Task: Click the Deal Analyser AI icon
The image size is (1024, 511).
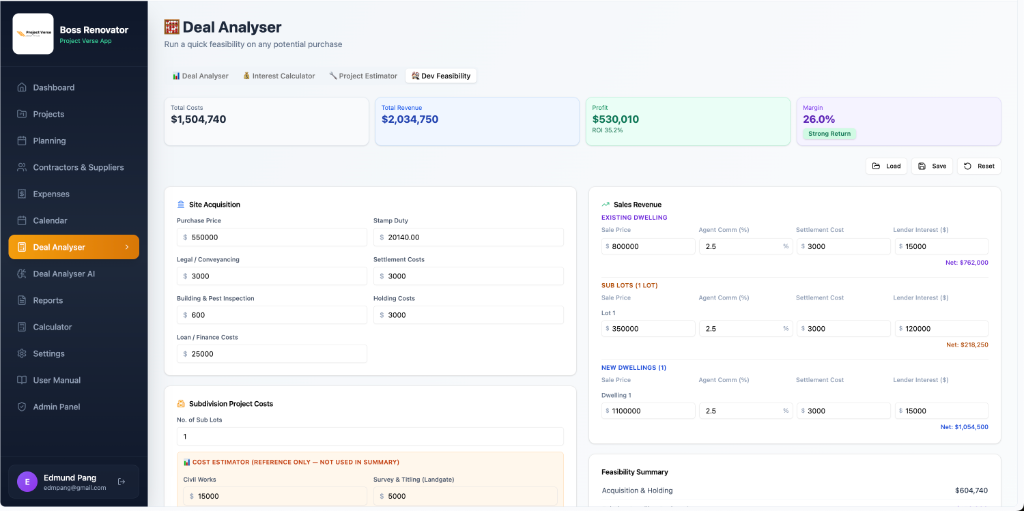Action: (x=22, y=274)
